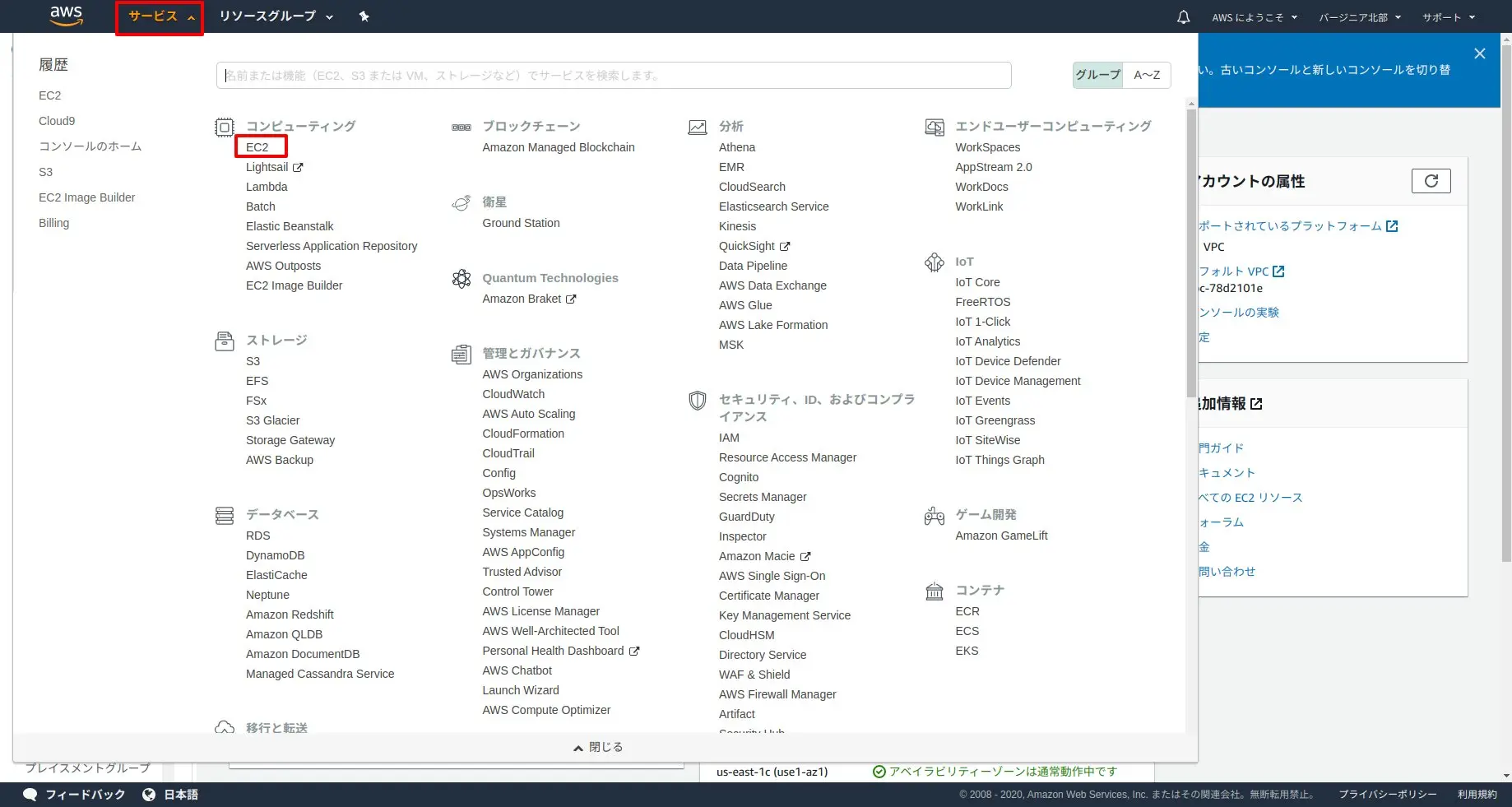
Task: Open AWS Backup service link
Action: pos(280,460)
